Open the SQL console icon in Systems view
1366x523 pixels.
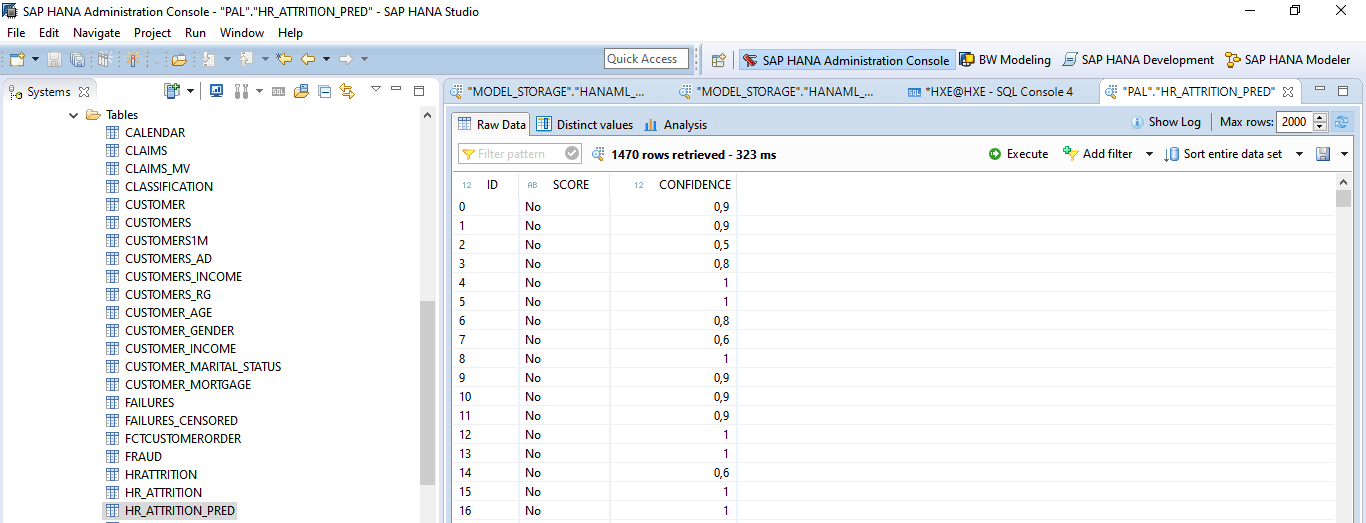278,91
